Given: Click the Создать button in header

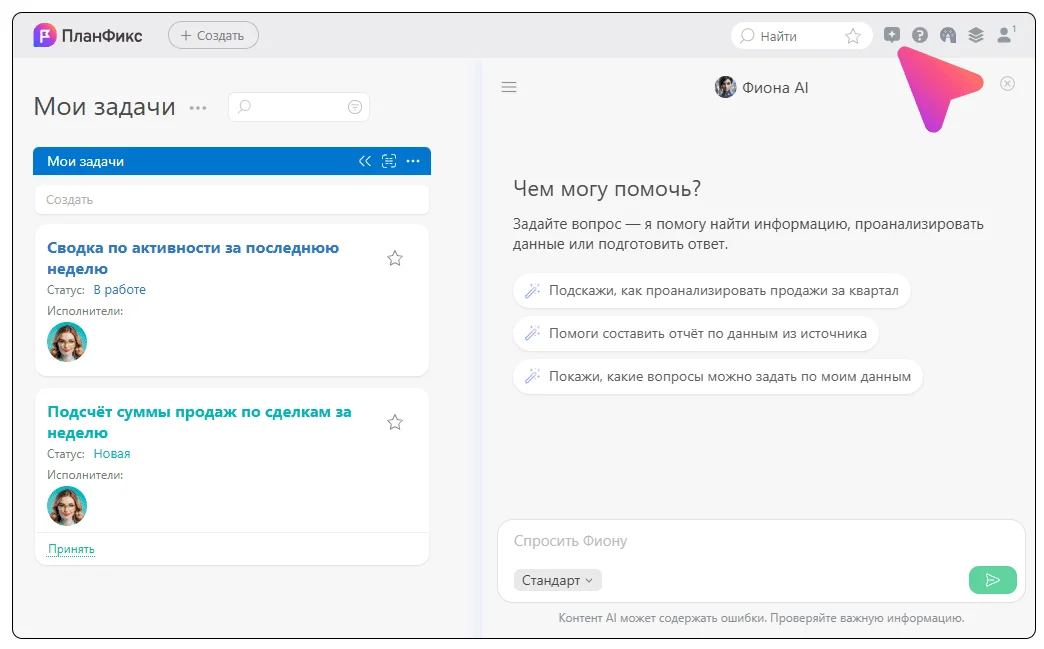Looking at the screenshot, I should (x=213, y=35).
